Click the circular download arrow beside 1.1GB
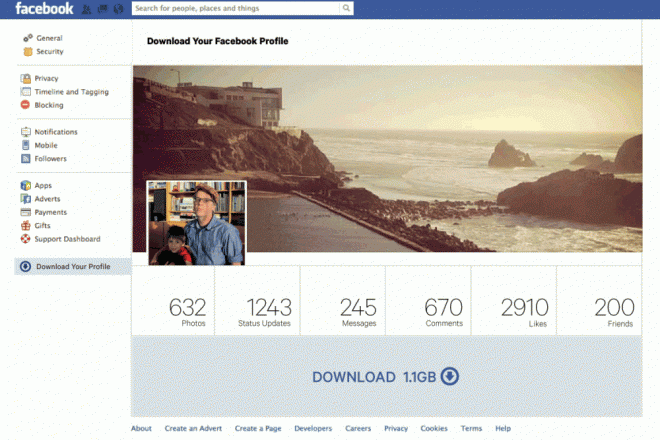The image size is (660, 440). (450, 376)
